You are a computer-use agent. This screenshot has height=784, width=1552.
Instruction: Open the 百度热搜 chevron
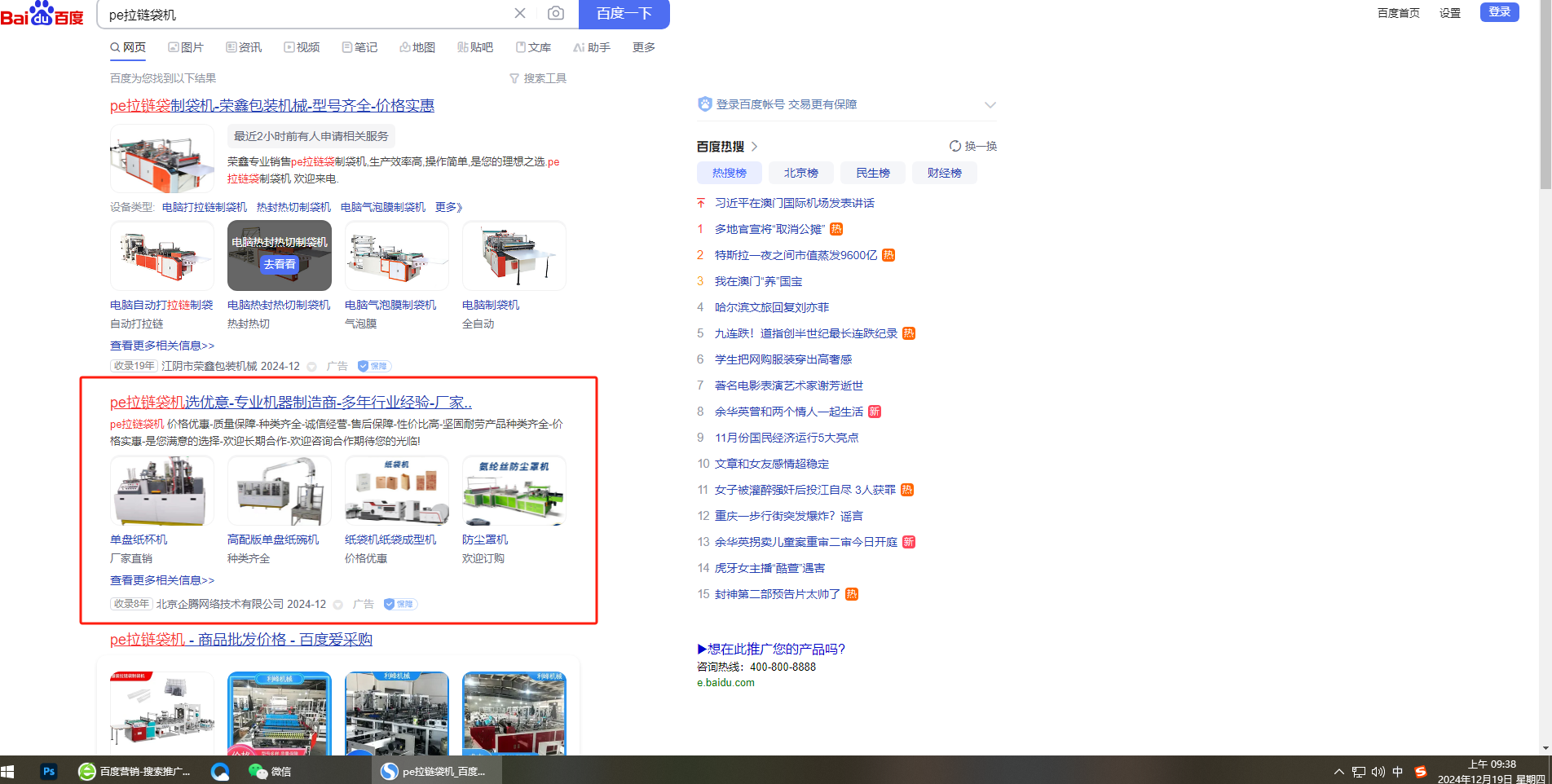pyautogui.click(x=755, y=147)
